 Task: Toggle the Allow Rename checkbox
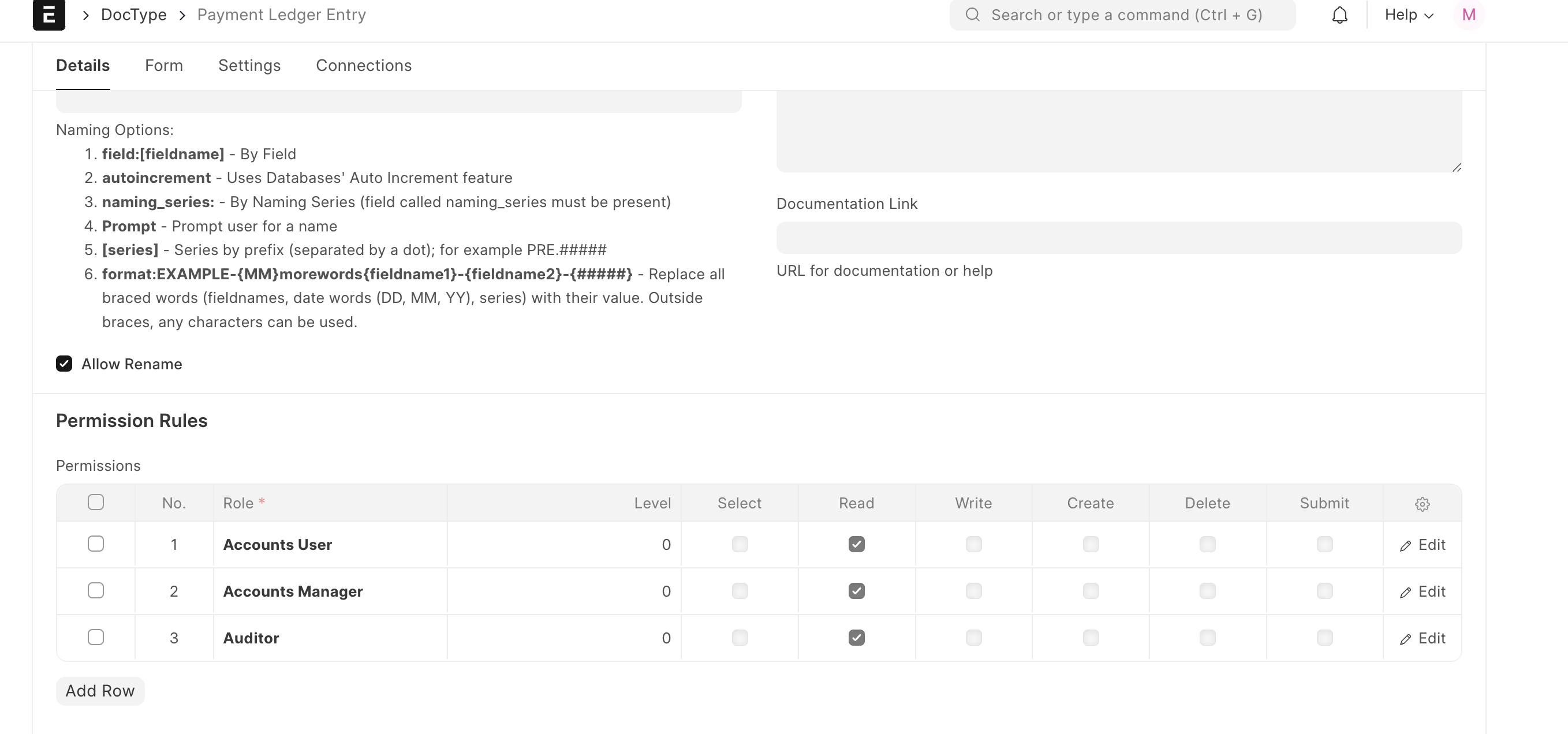(64, 364)
